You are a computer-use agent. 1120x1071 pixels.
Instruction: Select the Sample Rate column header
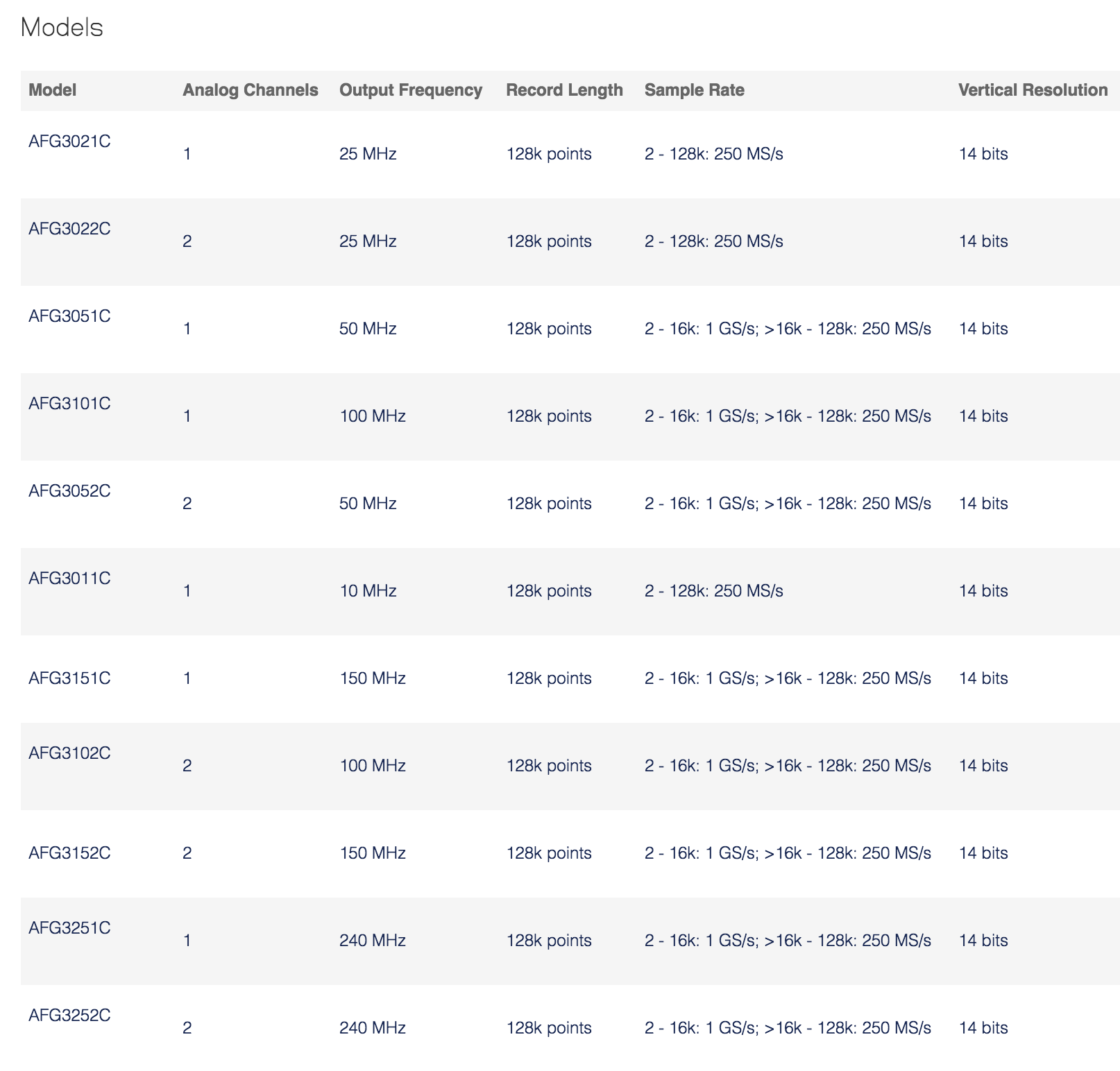694,90
